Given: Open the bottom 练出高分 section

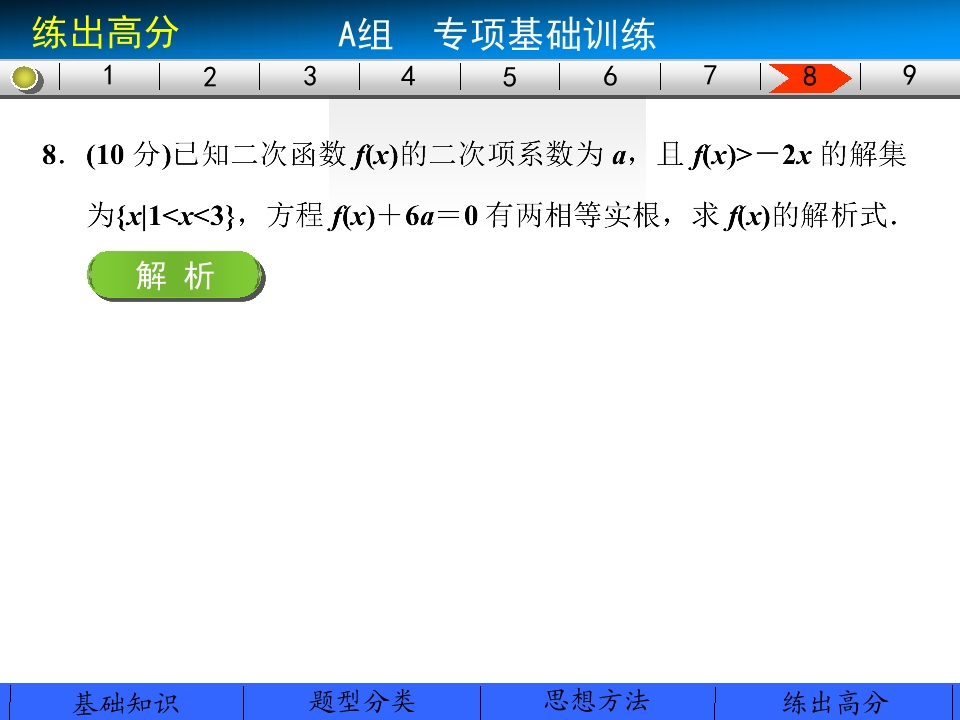Looking at the screenshot, I should [x=835, y=702].
